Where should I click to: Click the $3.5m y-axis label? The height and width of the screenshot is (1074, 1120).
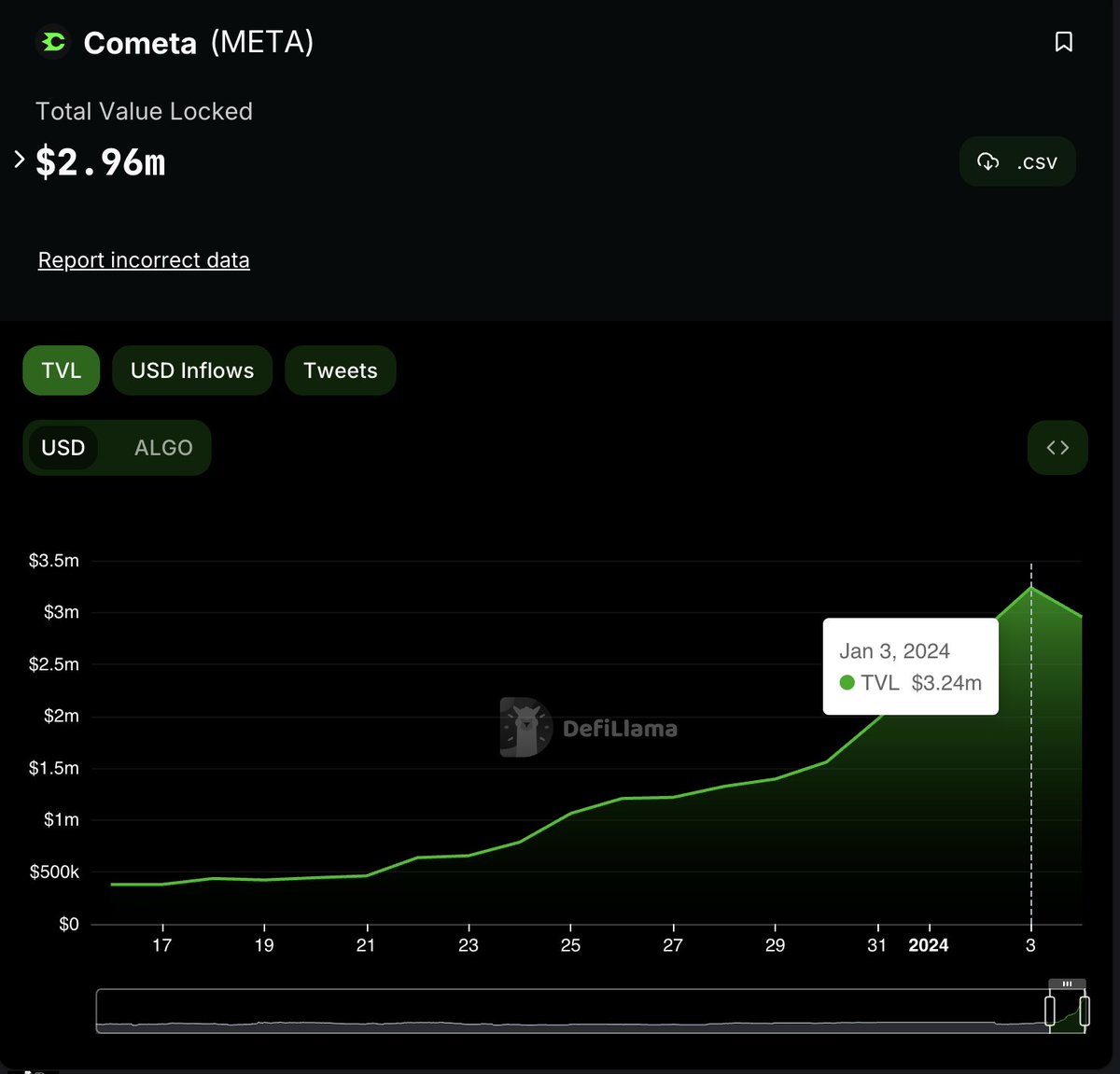click(x=54, y=561)
